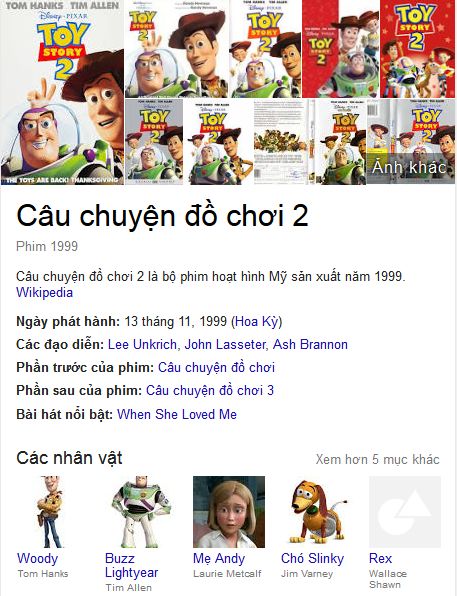
Task: Open the song 'When She Loved Me'
Action: click(177, 414)
